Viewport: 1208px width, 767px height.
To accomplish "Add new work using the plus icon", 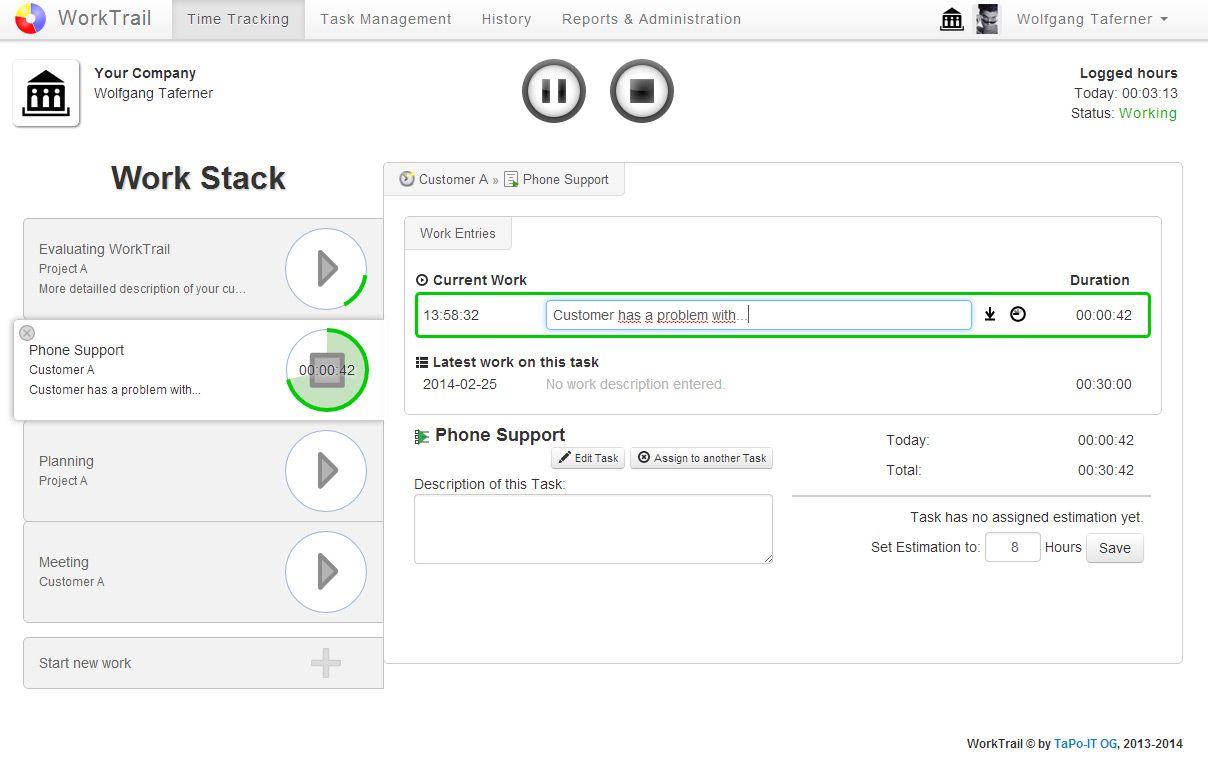I will (x=326, y=662).
